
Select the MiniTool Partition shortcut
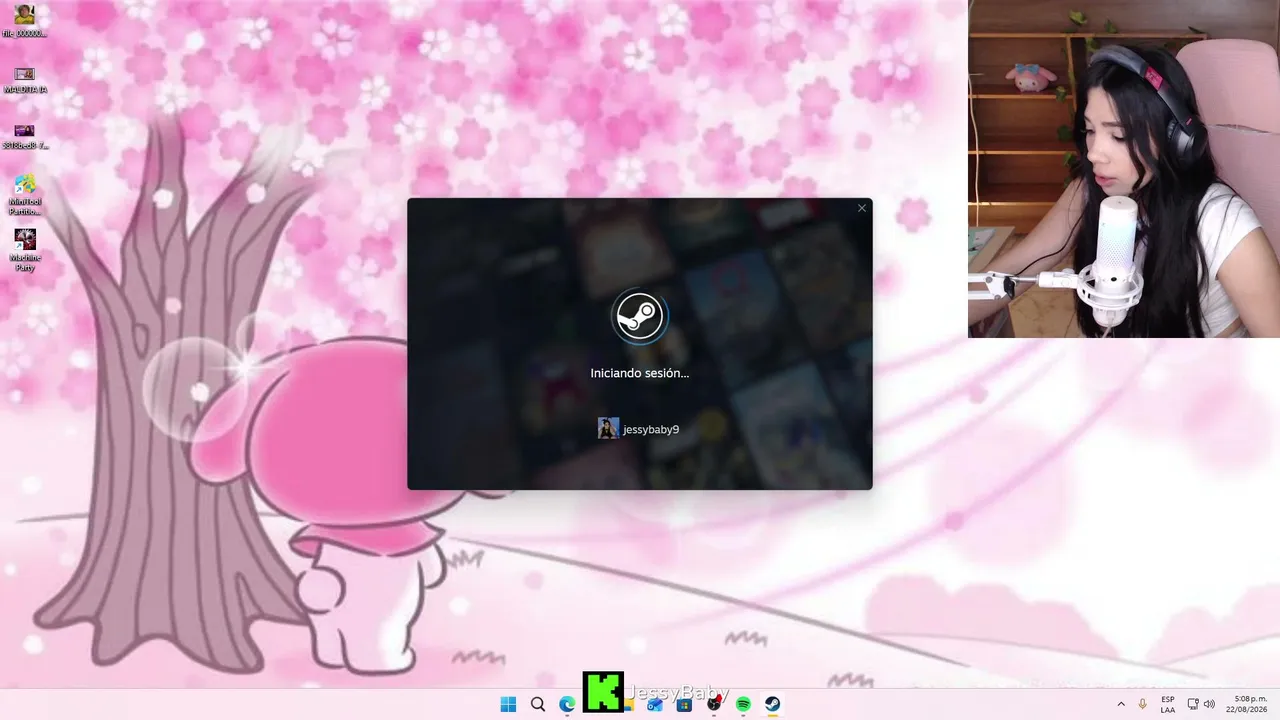click(25, 195)
